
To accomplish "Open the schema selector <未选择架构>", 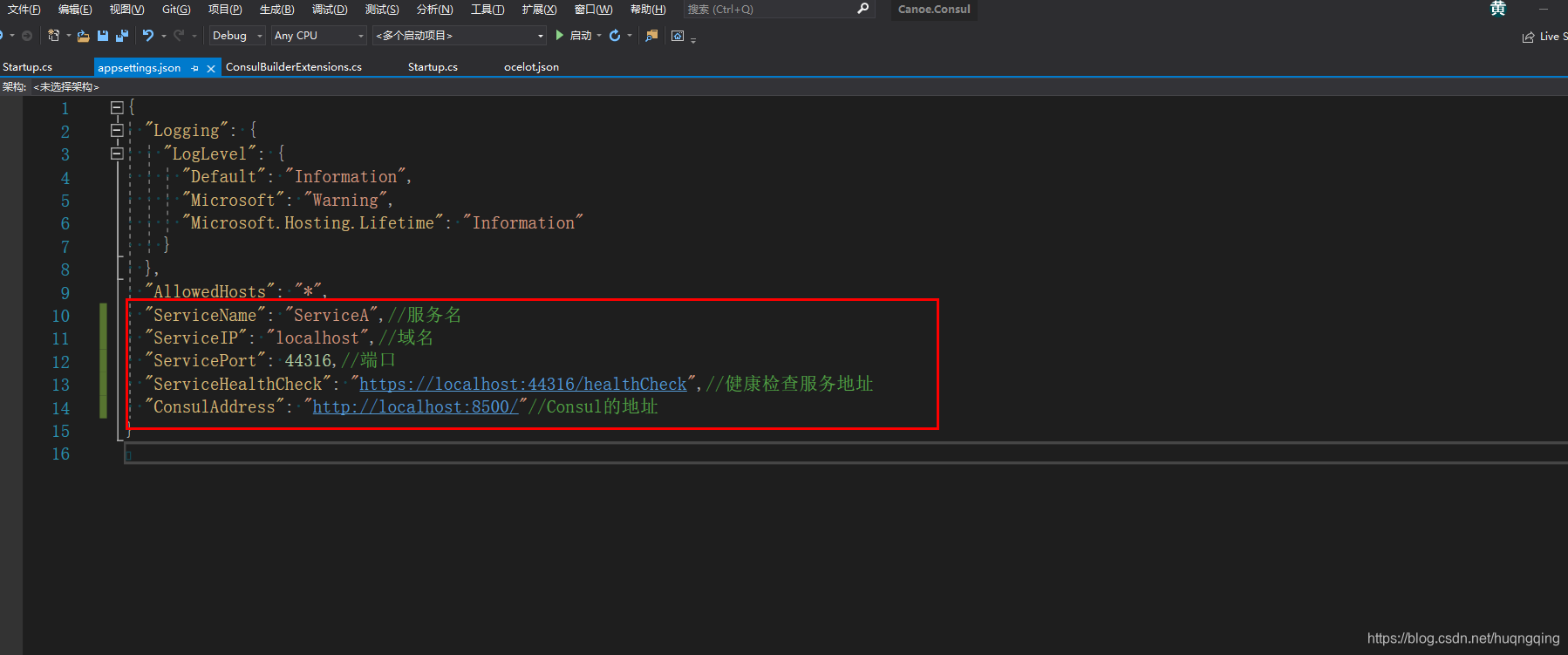I will [x=67, y=87].
